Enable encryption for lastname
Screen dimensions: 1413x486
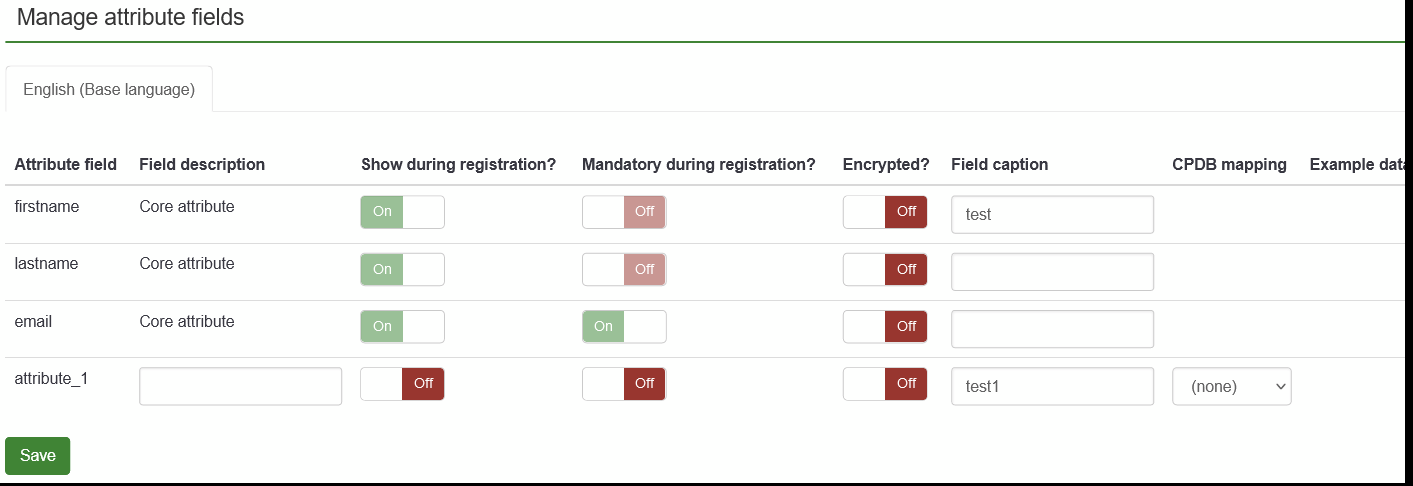tap(885, 269)
